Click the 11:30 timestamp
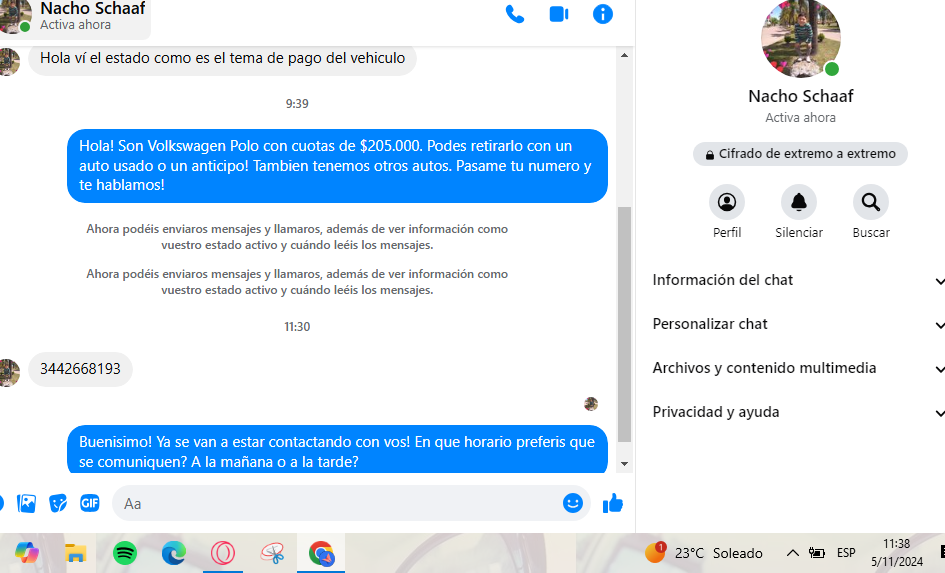The image size is (945, 573). coord(297,327)
